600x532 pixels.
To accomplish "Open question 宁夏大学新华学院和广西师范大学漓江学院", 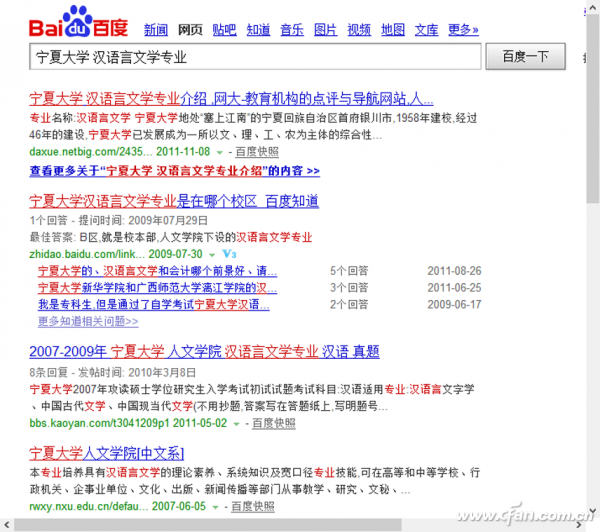I will tap(157, 288).
